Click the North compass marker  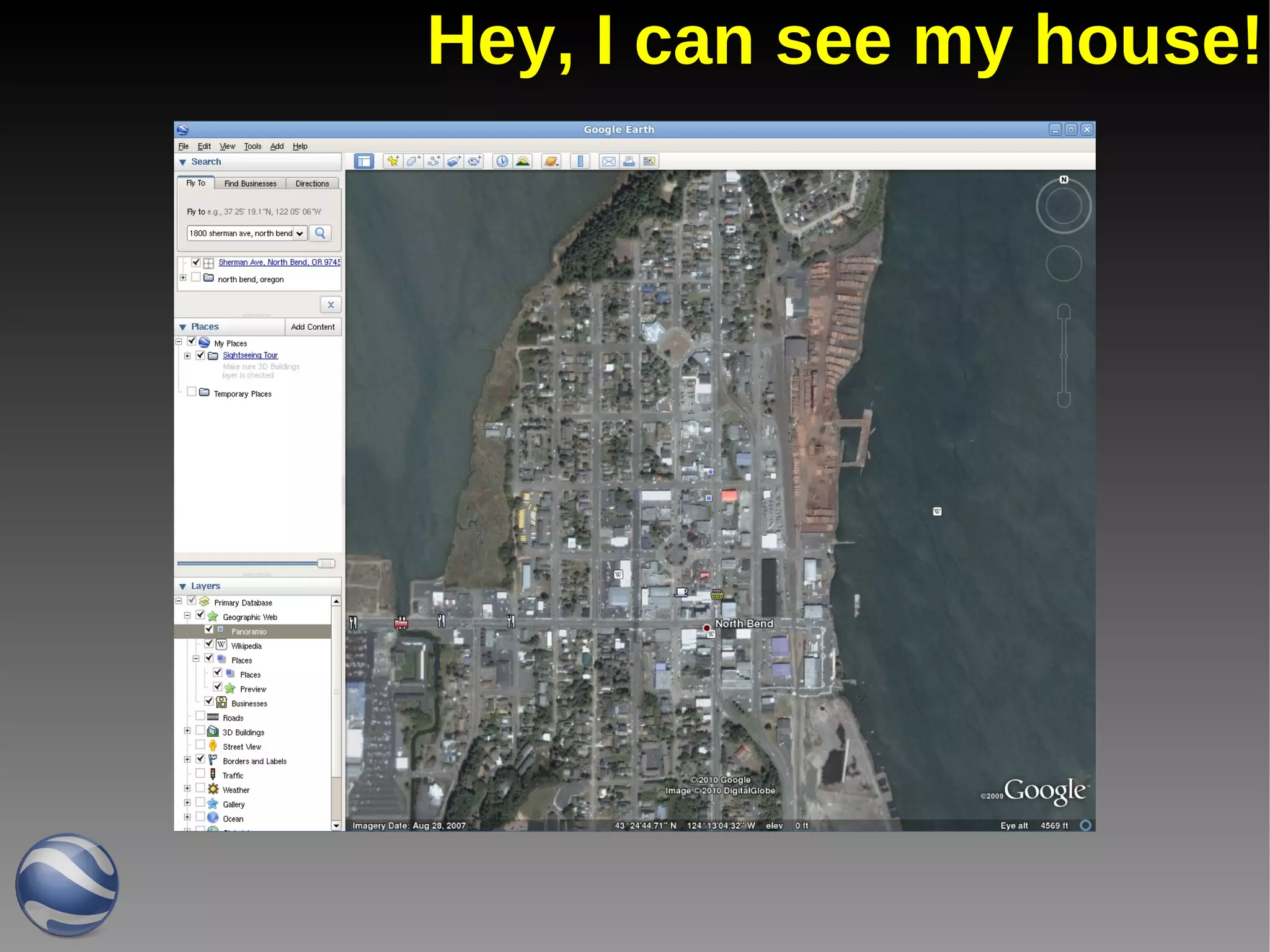point(1064,180)
